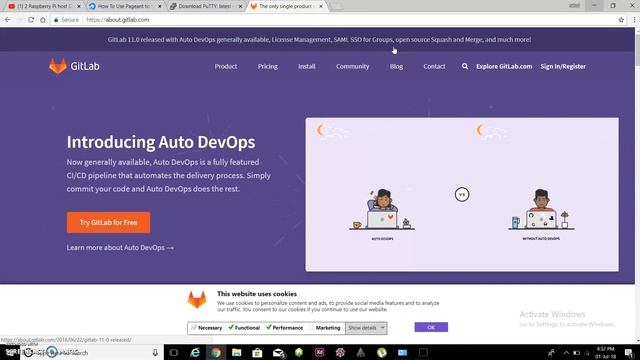Click the vs circle in the comparison image

(462, 194)
